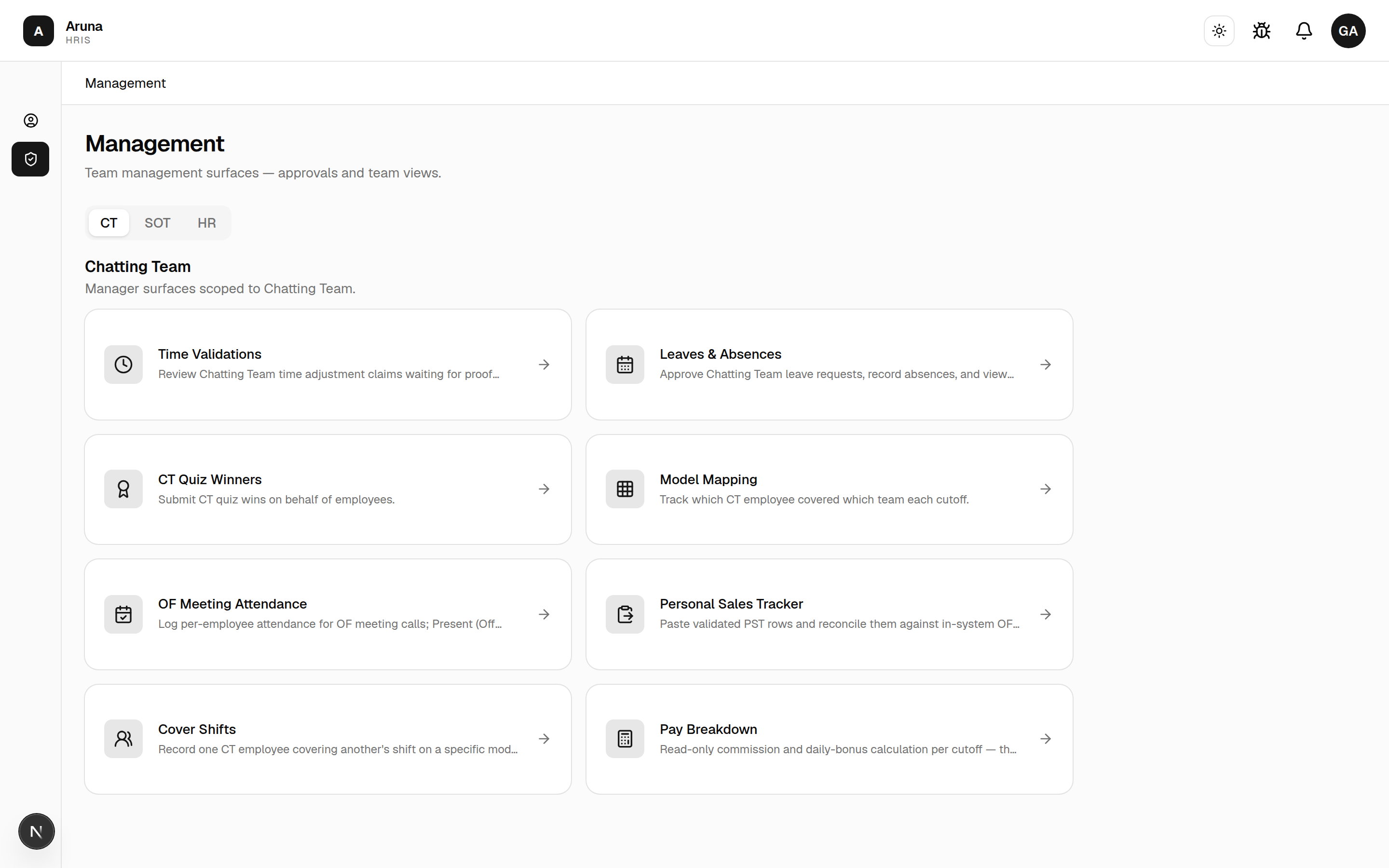Click "Submit CT quiz wins on behalf of employees."
This screenshot has height=868, width=1389.
[276, 500]
